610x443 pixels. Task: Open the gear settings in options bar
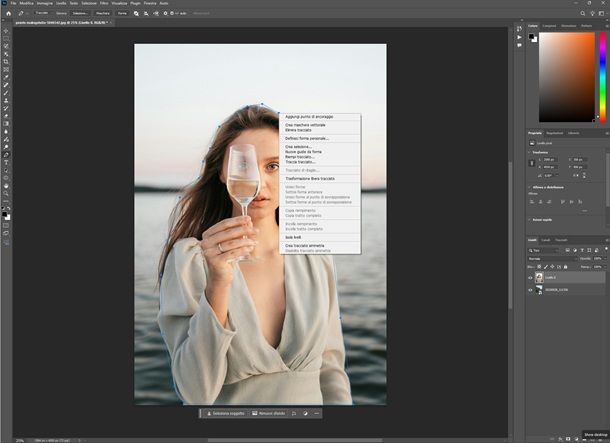165,13
